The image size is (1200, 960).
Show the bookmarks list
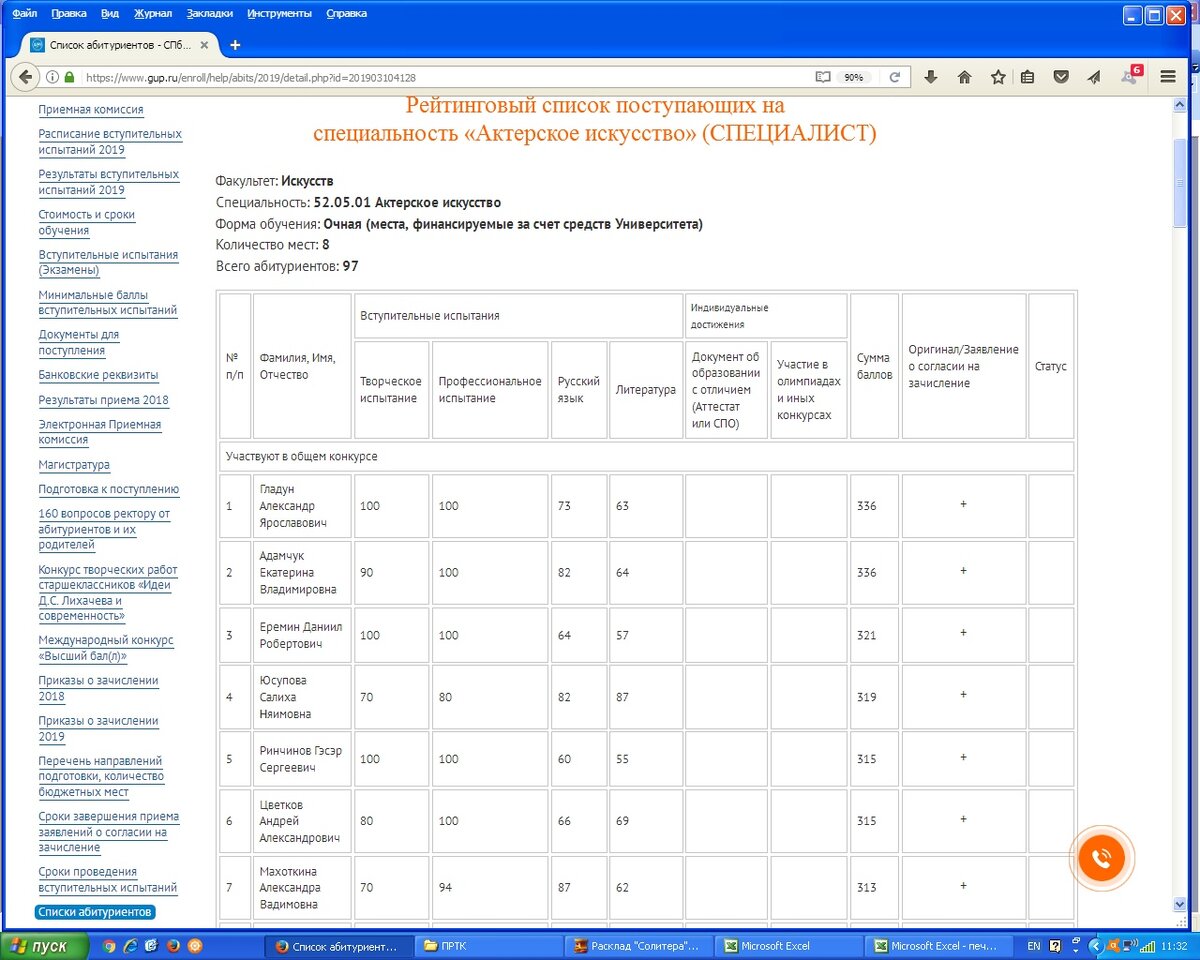point(1028,77)
